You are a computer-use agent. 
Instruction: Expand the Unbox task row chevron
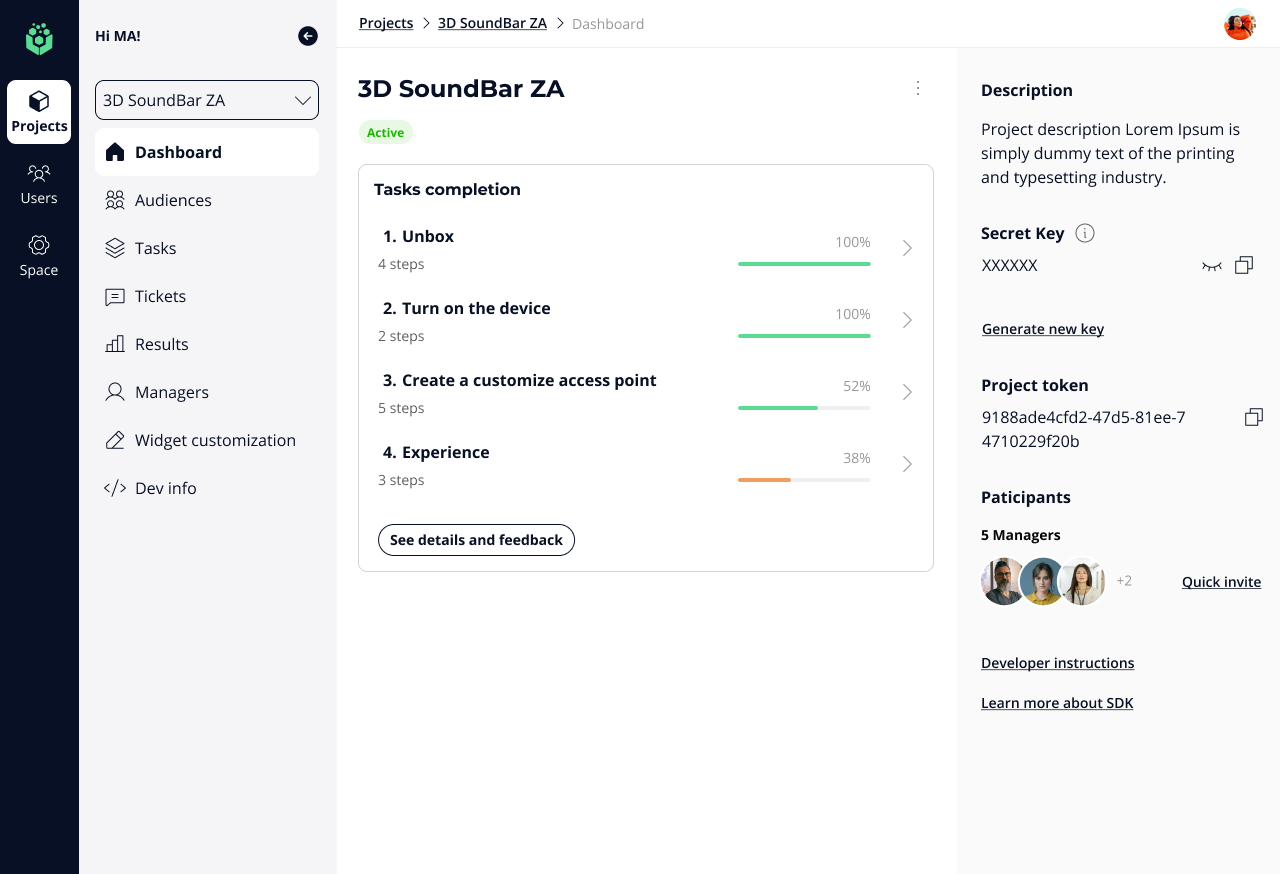point(907,248)
